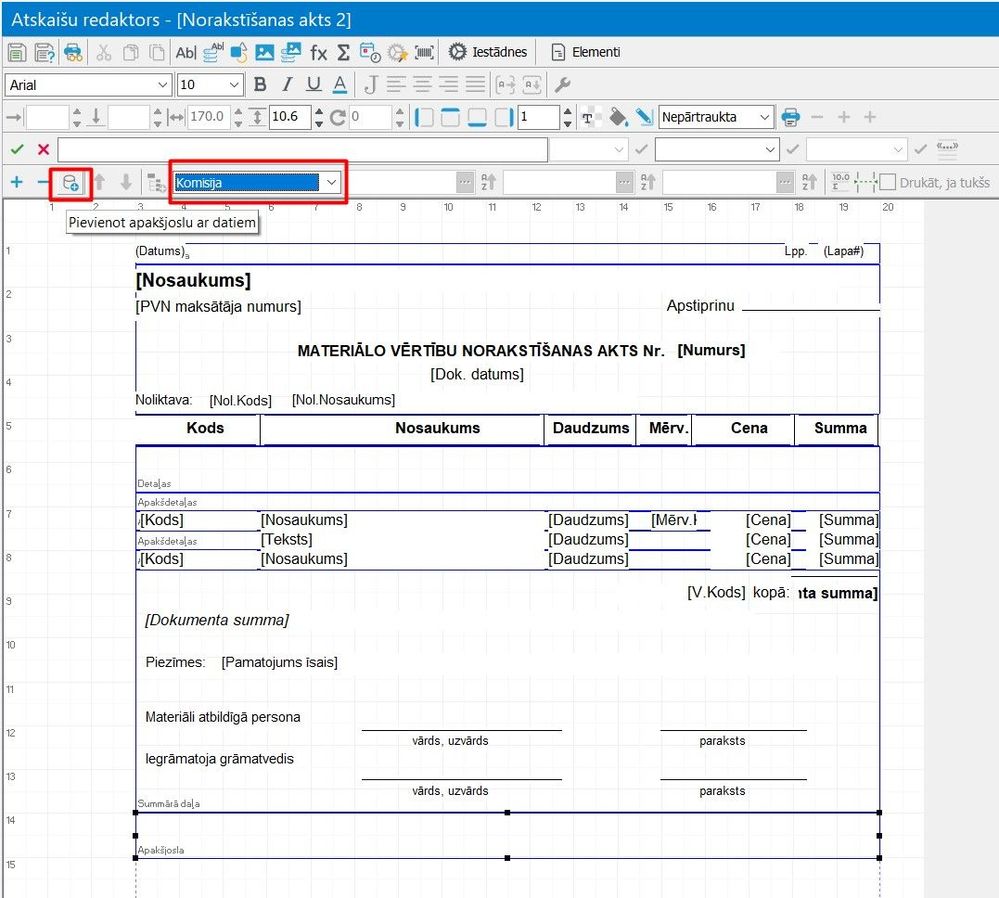Insert a sum (Σ) element
The image size is (999, 898).
pos(343,52)
